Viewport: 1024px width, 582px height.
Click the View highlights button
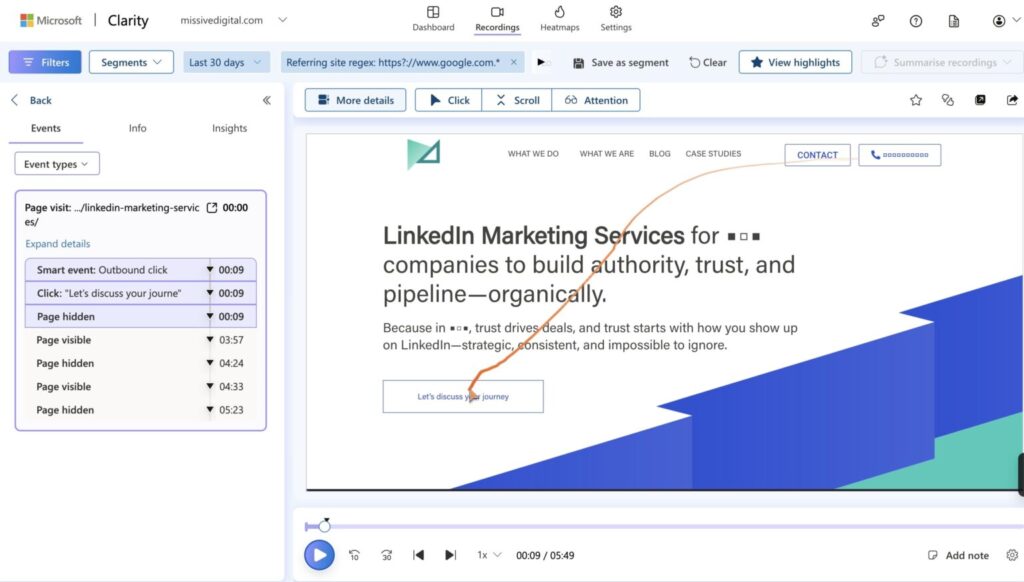[795, 62]
